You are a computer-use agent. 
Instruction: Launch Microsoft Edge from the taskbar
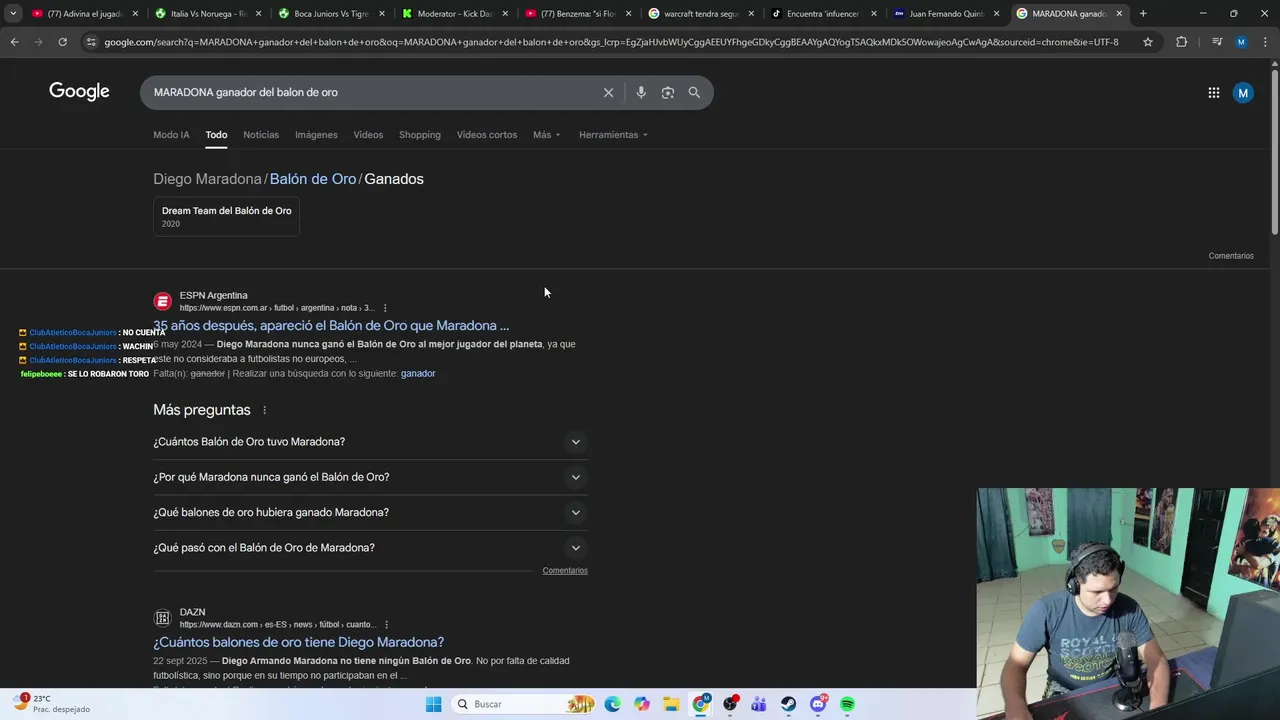[612, 704]
